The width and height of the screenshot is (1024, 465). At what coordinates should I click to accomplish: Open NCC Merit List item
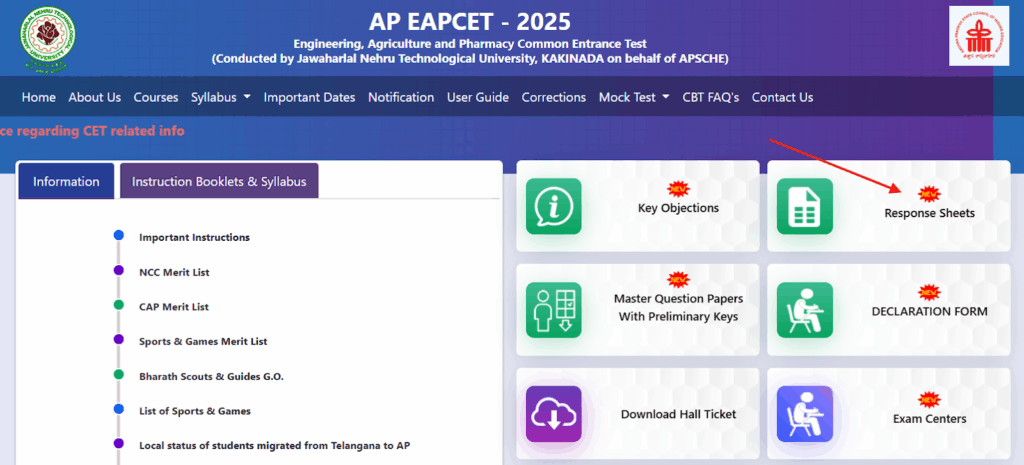[x=174, y=272]
